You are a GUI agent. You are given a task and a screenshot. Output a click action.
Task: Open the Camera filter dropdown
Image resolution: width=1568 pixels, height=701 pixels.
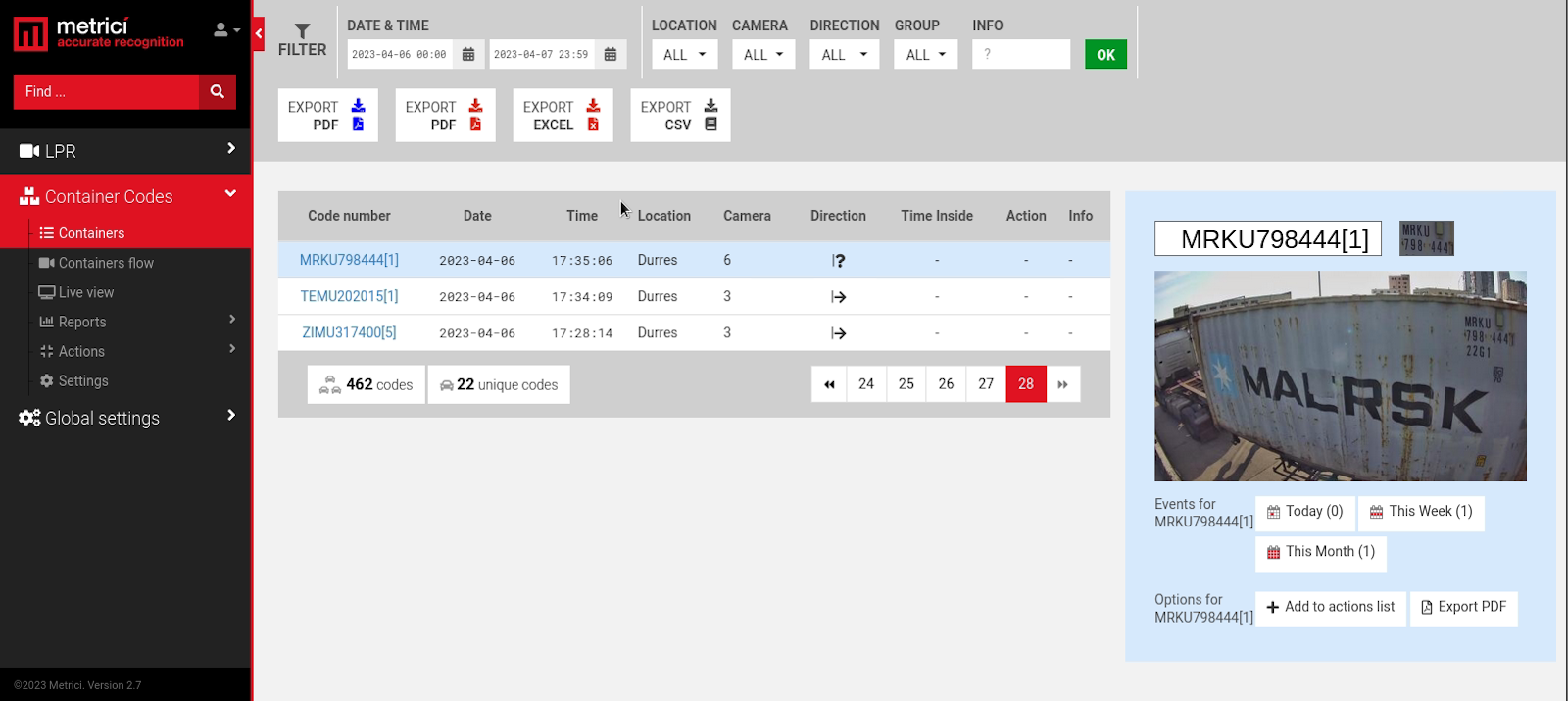(763, 55)
